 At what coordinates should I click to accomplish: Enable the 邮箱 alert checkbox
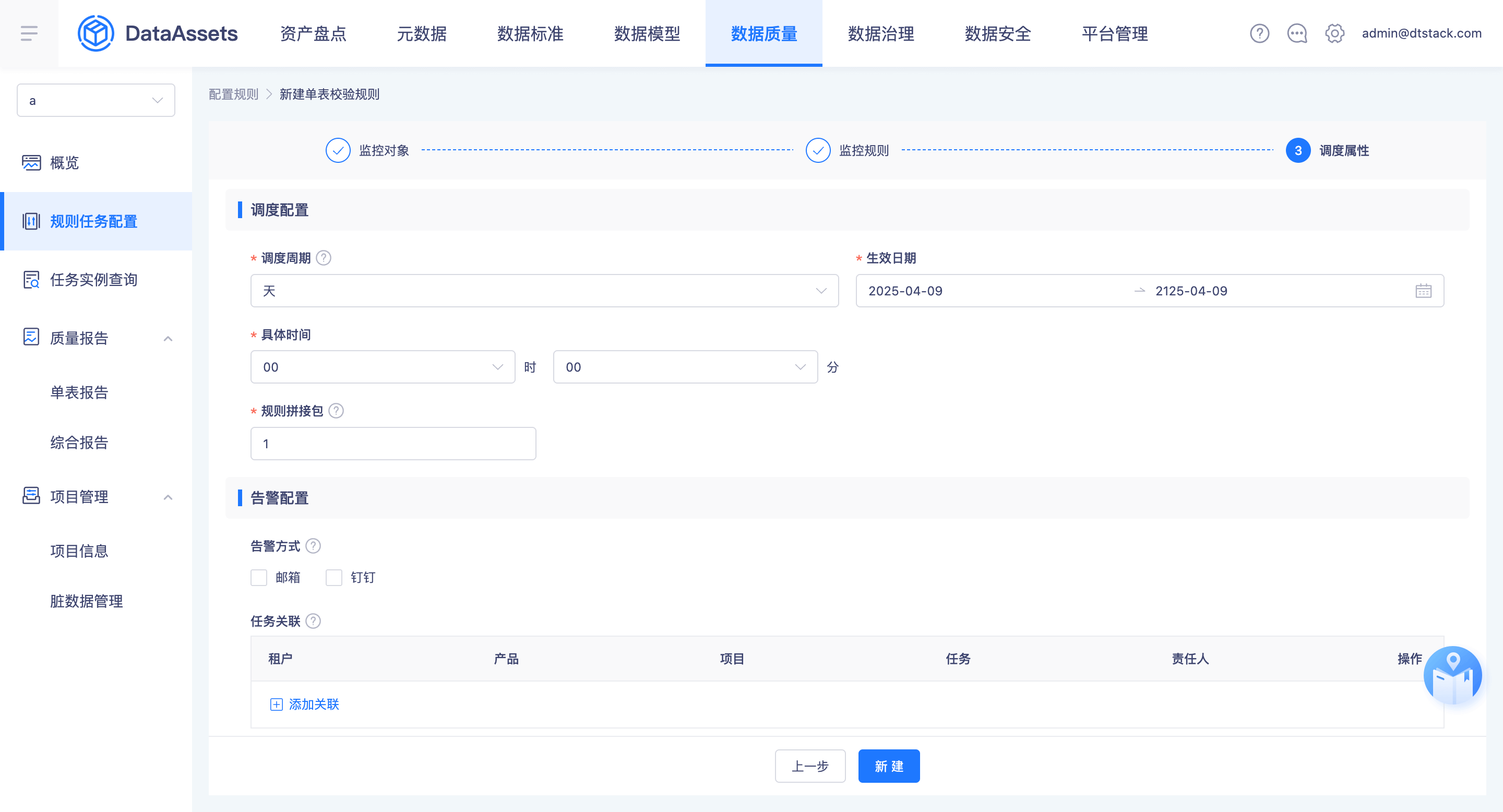258,578
